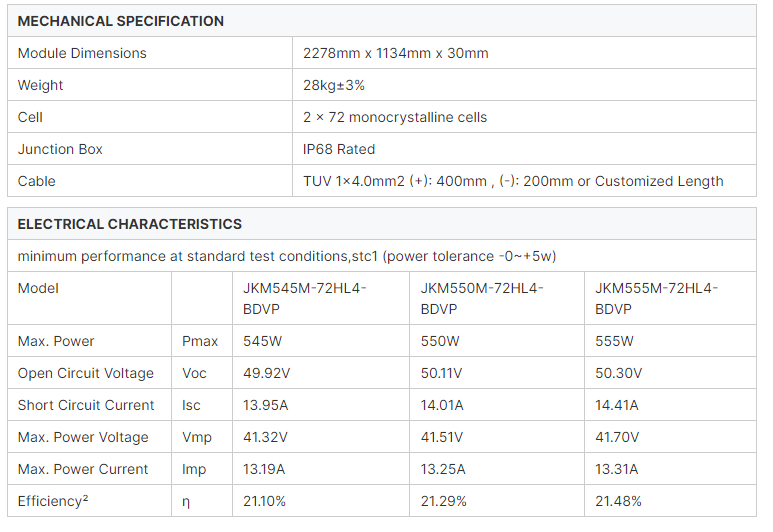Click the 545W max power value

[262, 341]
